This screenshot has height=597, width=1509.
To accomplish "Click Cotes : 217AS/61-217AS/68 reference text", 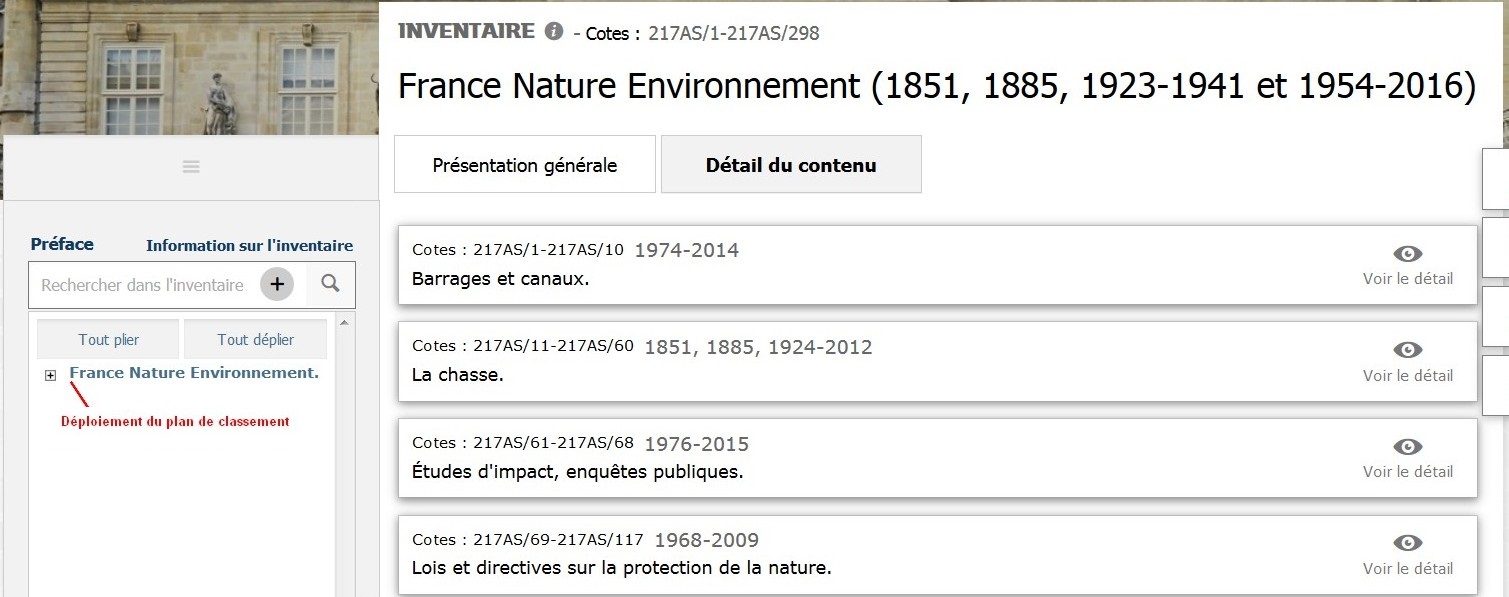I will tap(522, 442).
